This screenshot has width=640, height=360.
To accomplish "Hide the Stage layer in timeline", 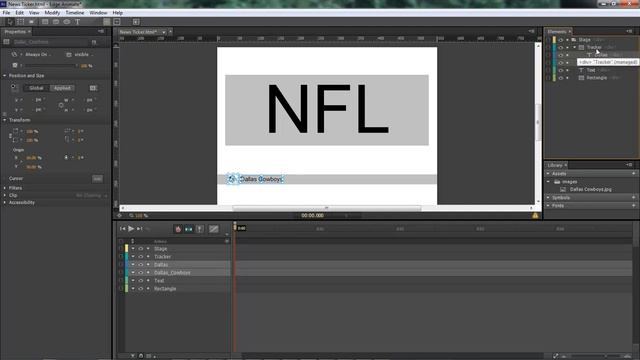I will (x=140, y=249).
